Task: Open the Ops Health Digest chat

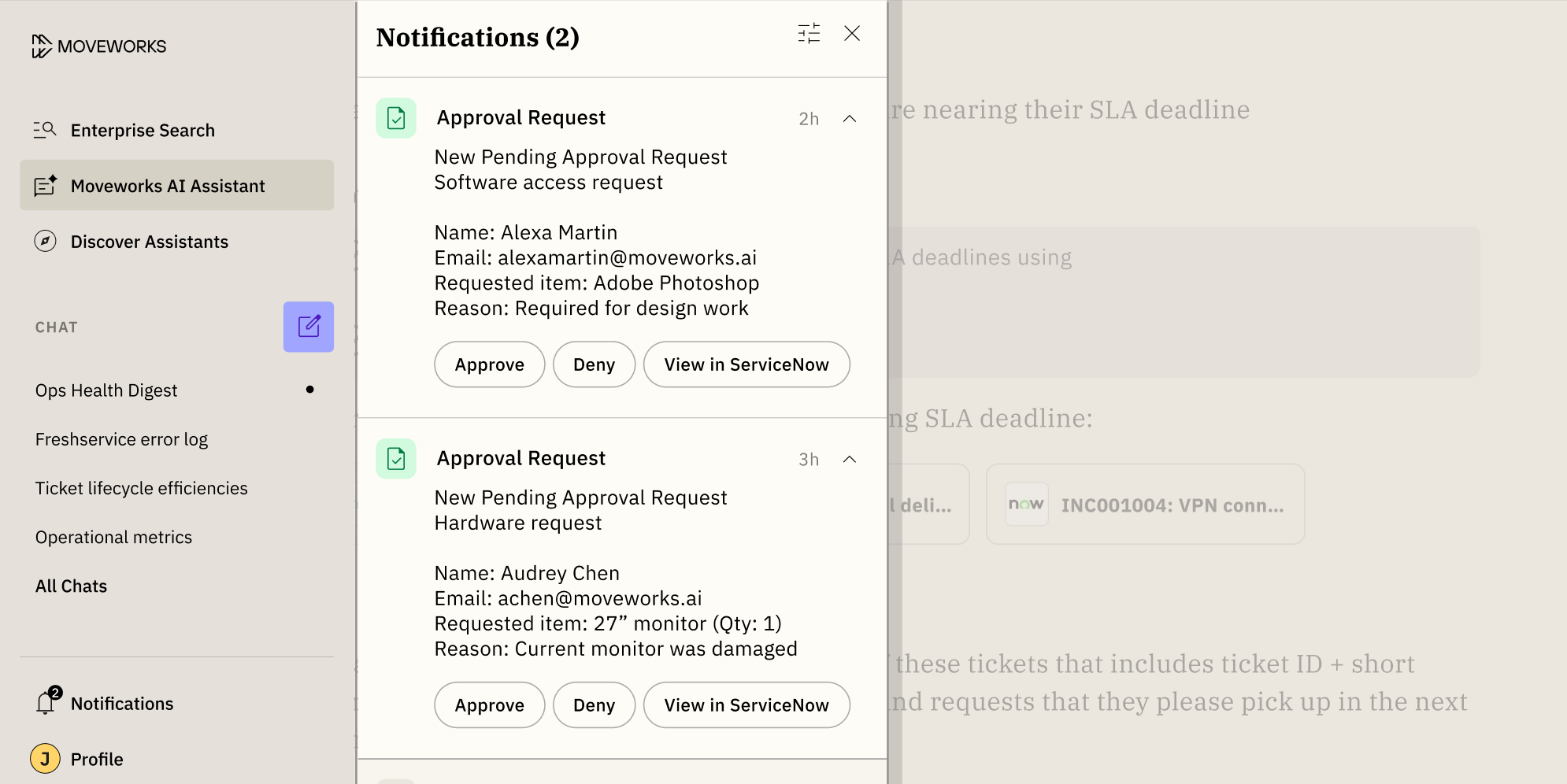Action: (x=106, y=390)
